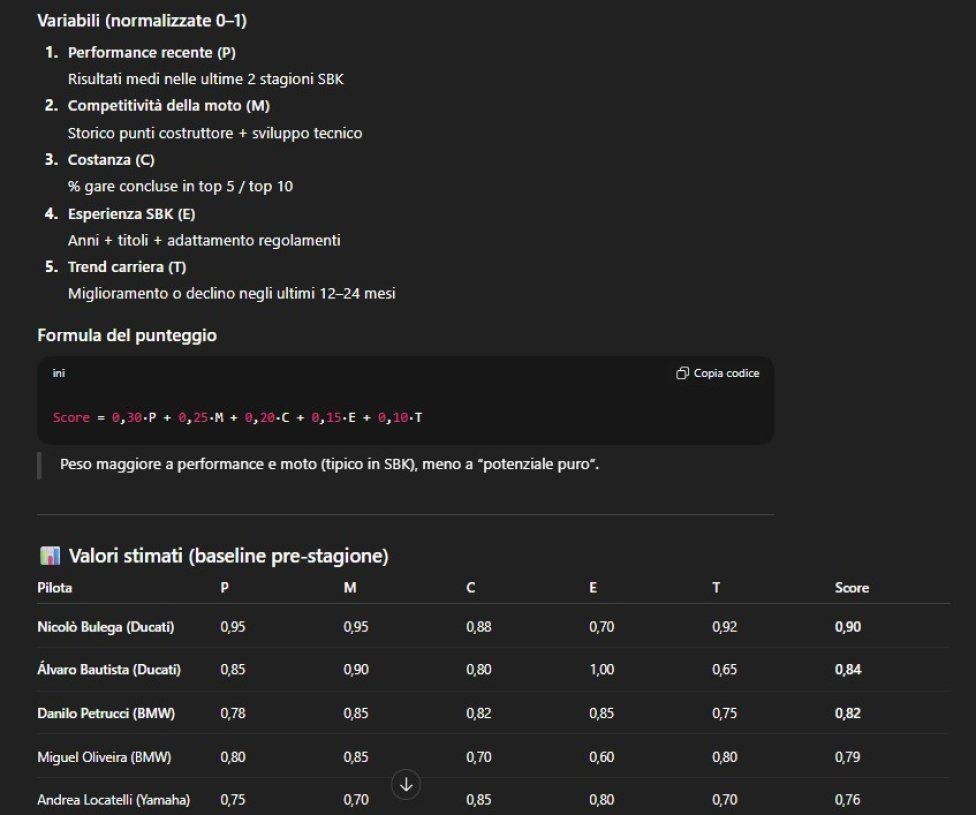Click the copy icon beside Copia codice
The image size is (976, 815).
pos(682,373)
